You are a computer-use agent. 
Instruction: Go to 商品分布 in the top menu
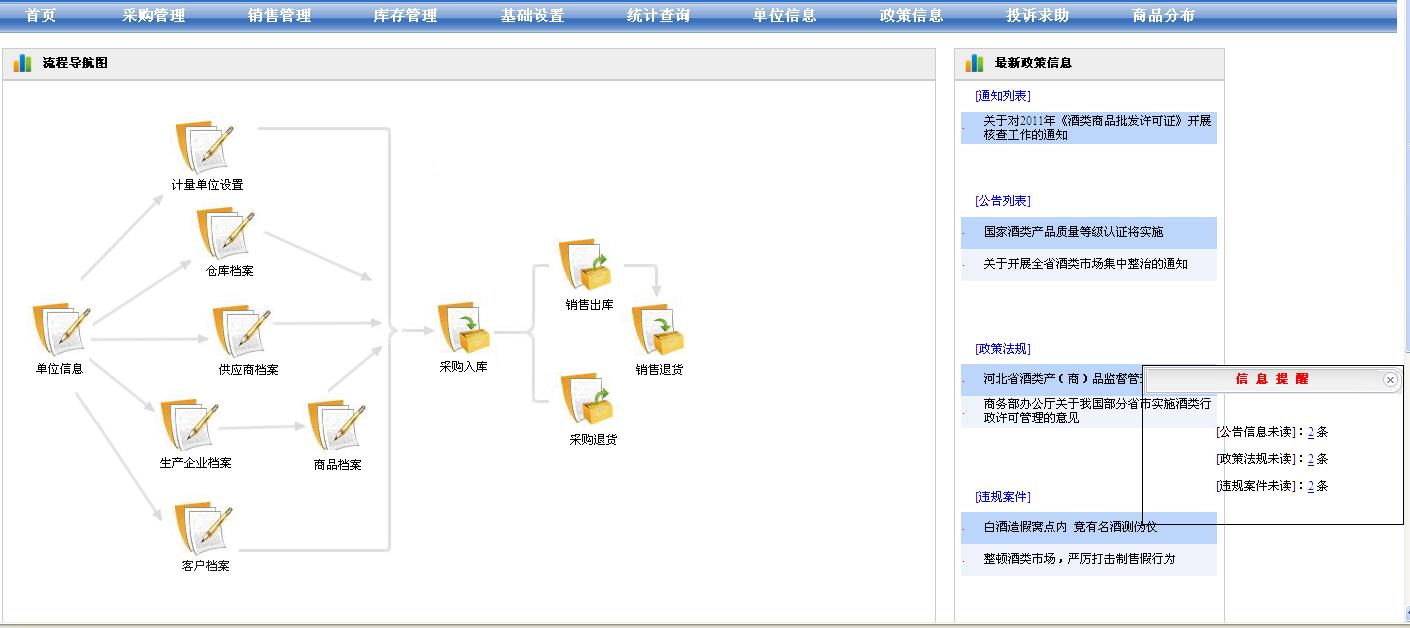[x=1163, y=16]
